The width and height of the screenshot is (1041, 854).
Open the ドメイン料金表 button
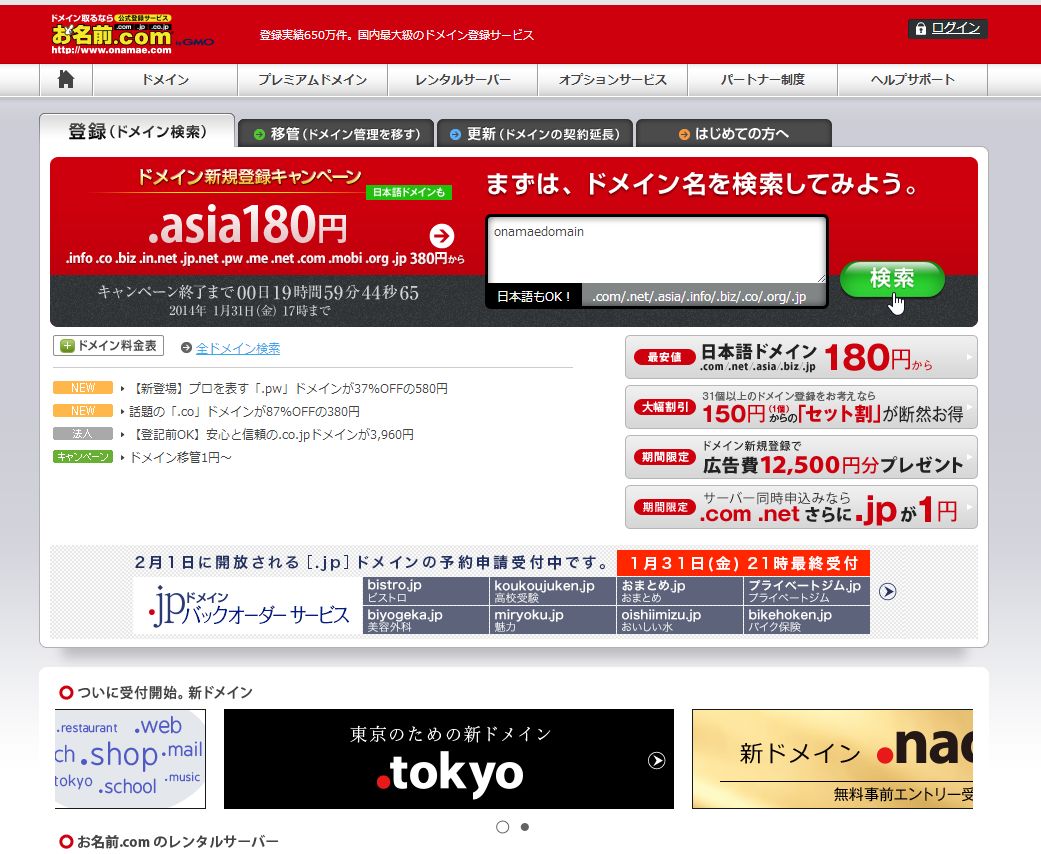(x=108, y=346)
